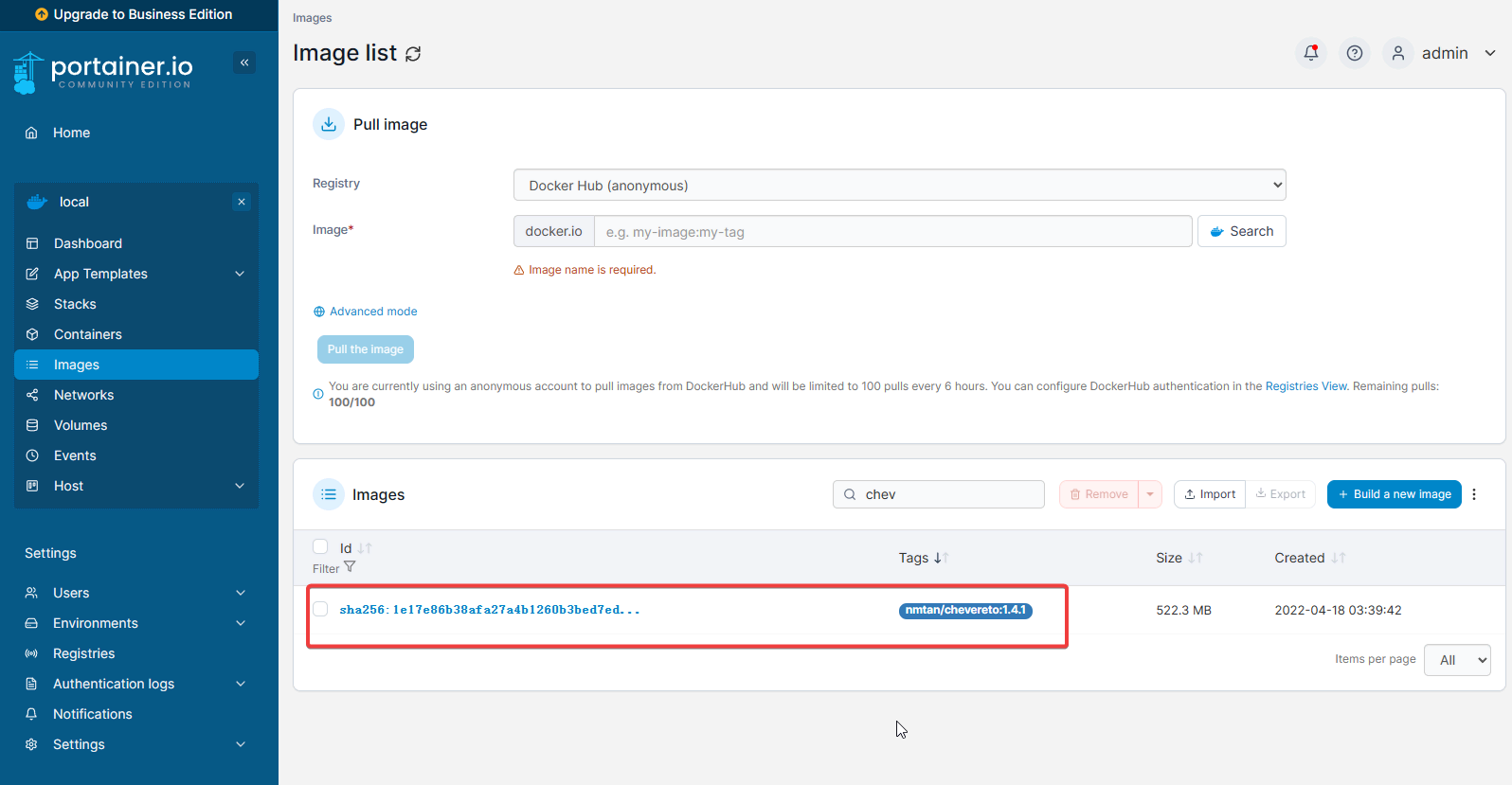Toggle the select-all images checkbox
The image size is (1512, 785).
(x=320, y=546)
